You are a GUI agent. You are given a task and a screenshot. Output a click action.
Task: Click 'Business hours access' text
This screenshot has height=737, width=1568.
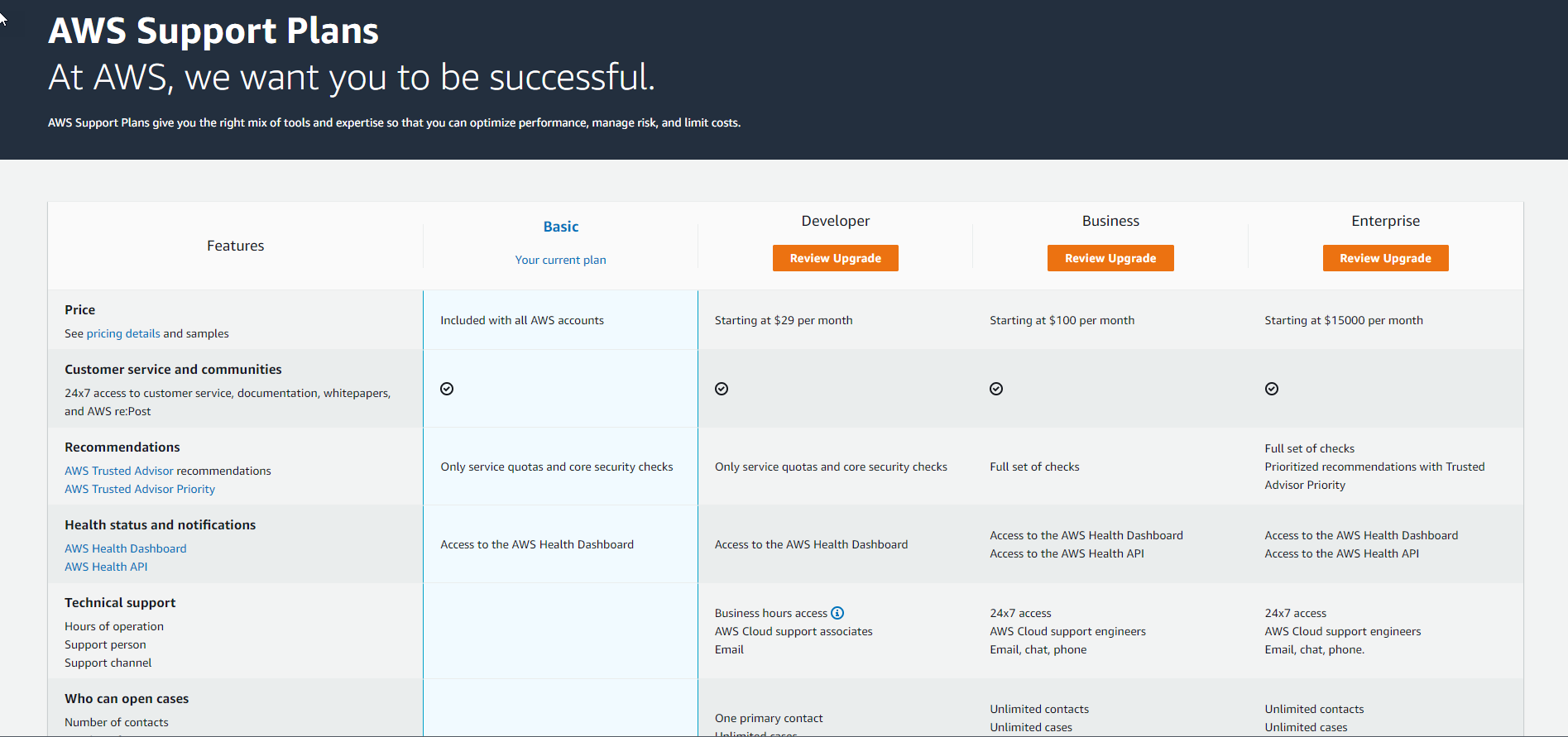point(771,613)
